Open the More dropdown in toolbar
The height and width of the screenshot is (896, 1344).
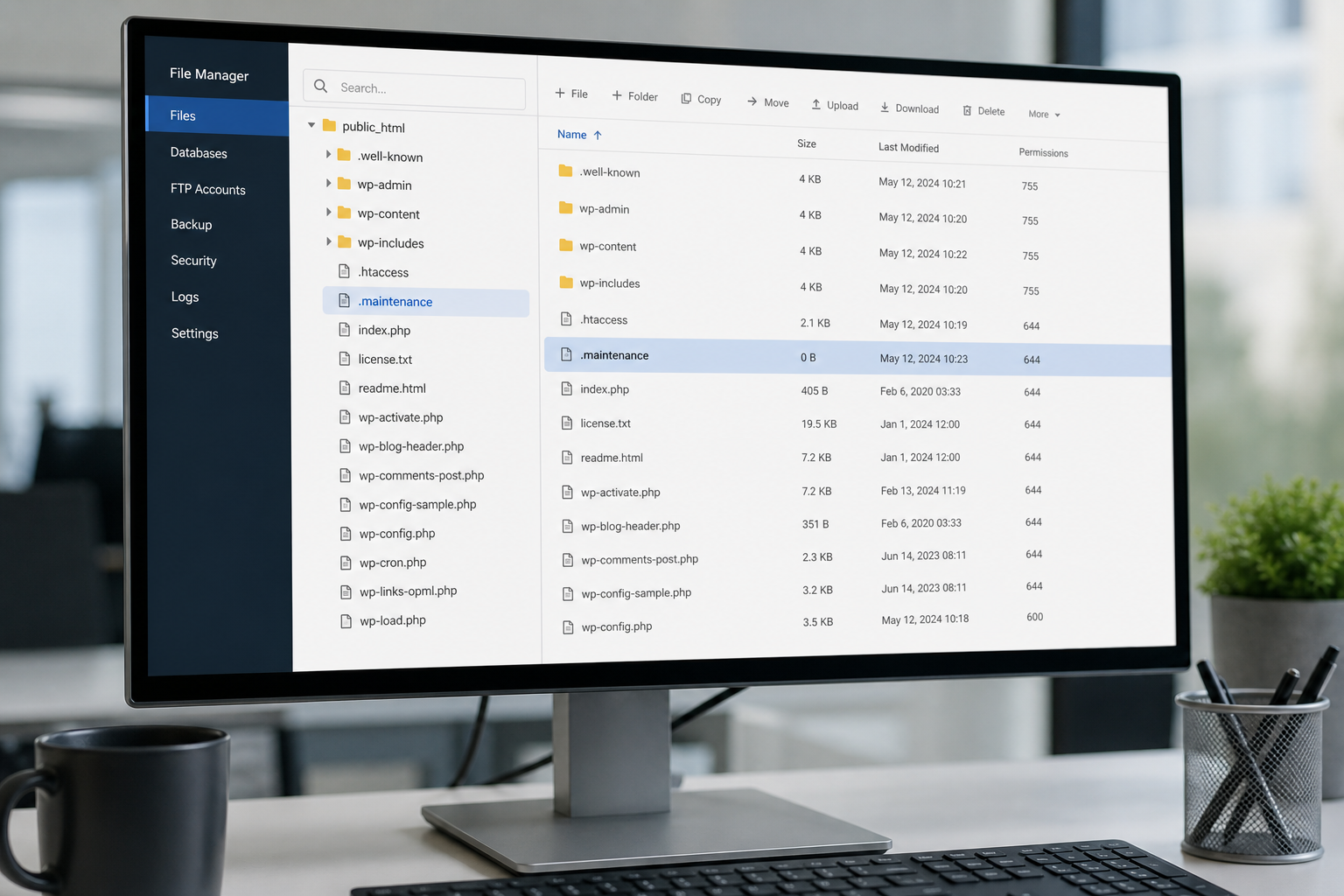click(x=1044, y=114)
